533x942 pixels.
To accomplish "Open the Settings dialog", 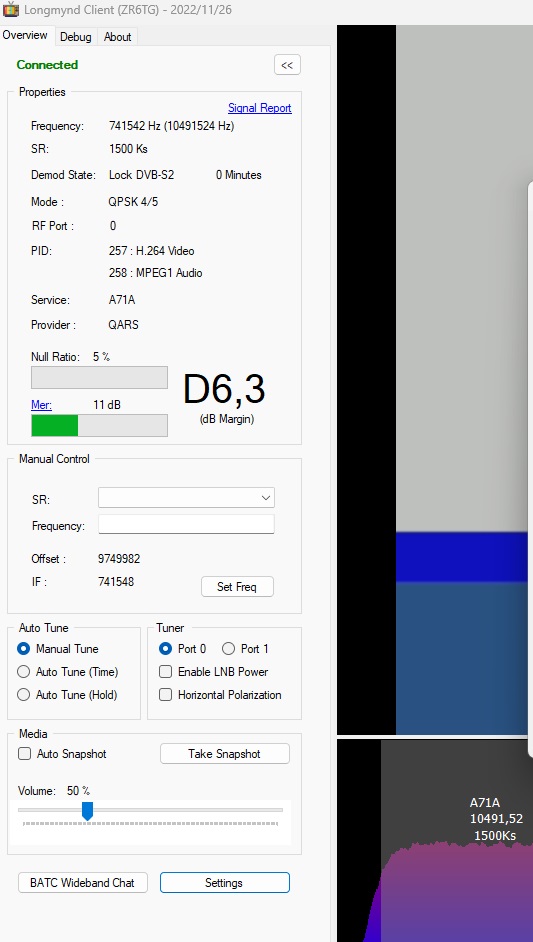I will [x=225, y=883].
